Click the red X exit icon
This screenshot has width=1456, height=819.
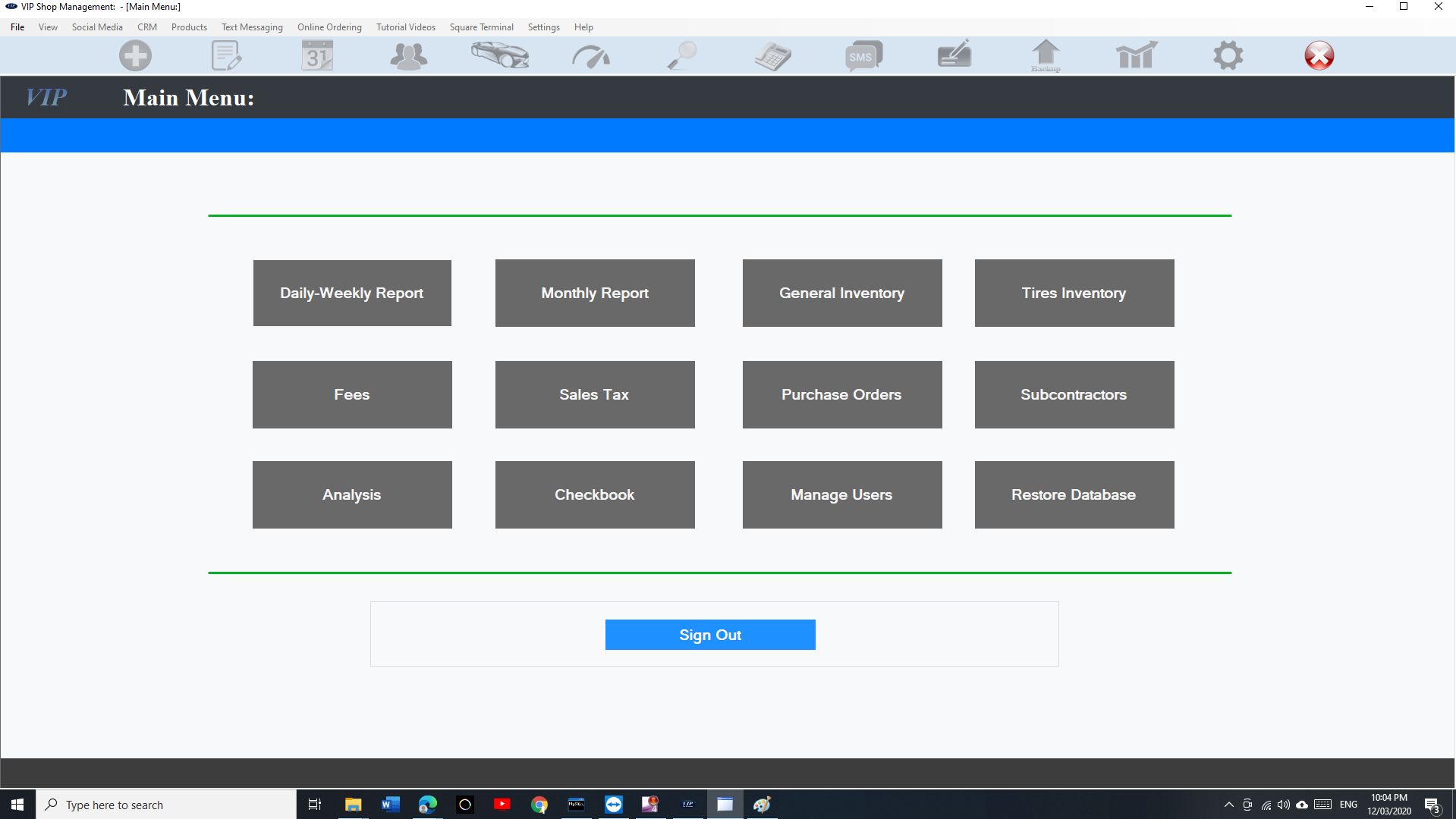[x=1319, y=56]
